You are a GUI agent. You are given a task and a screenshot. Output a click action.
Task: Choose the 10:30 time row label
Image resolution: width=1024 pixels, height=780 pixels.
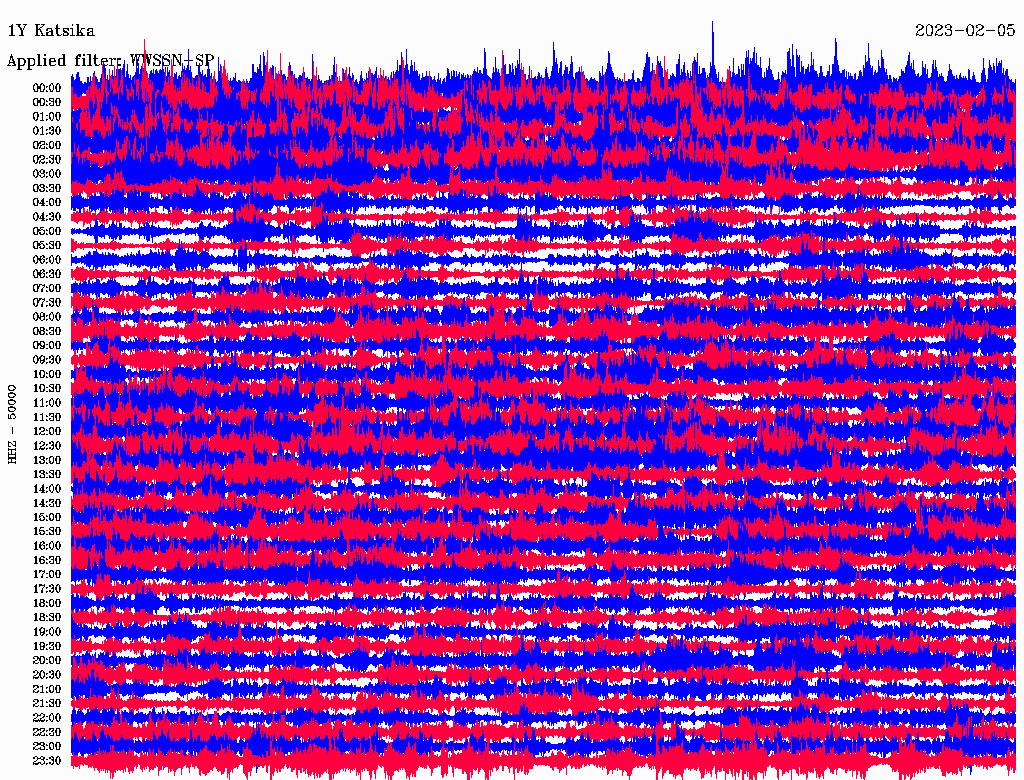click(x=47, y=389)
